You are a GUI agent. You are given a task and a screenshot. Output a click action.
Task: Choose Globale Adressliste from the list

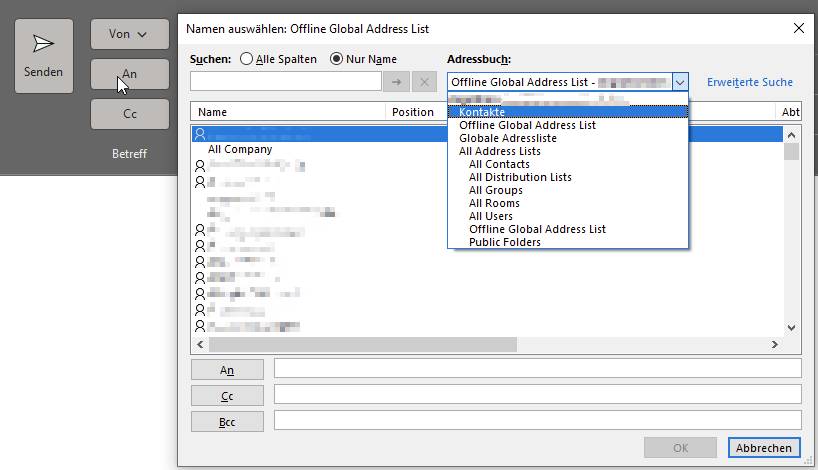(507, 138)
